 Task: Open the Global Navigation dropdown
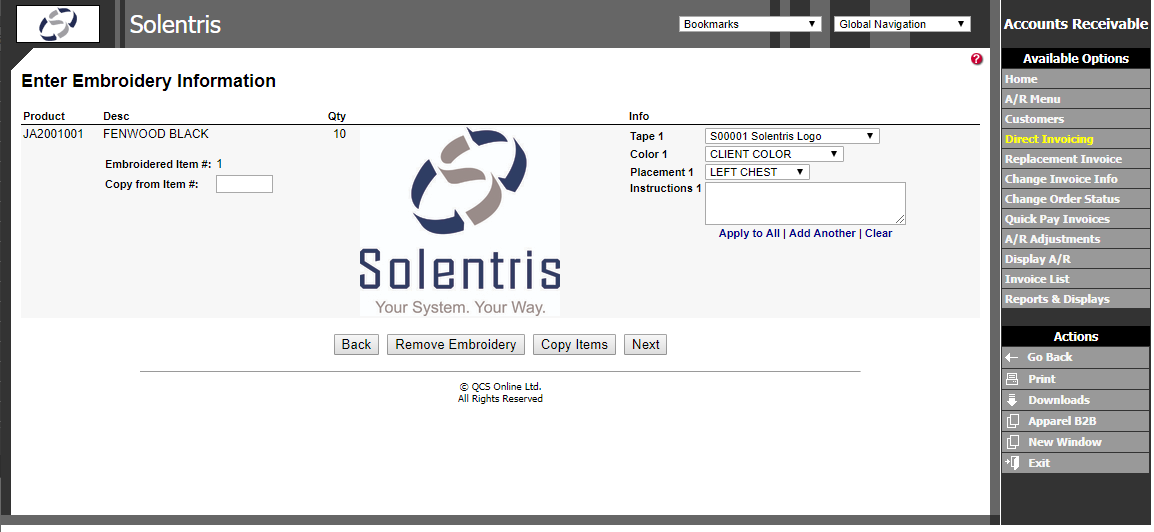click(x=902, y=24)
